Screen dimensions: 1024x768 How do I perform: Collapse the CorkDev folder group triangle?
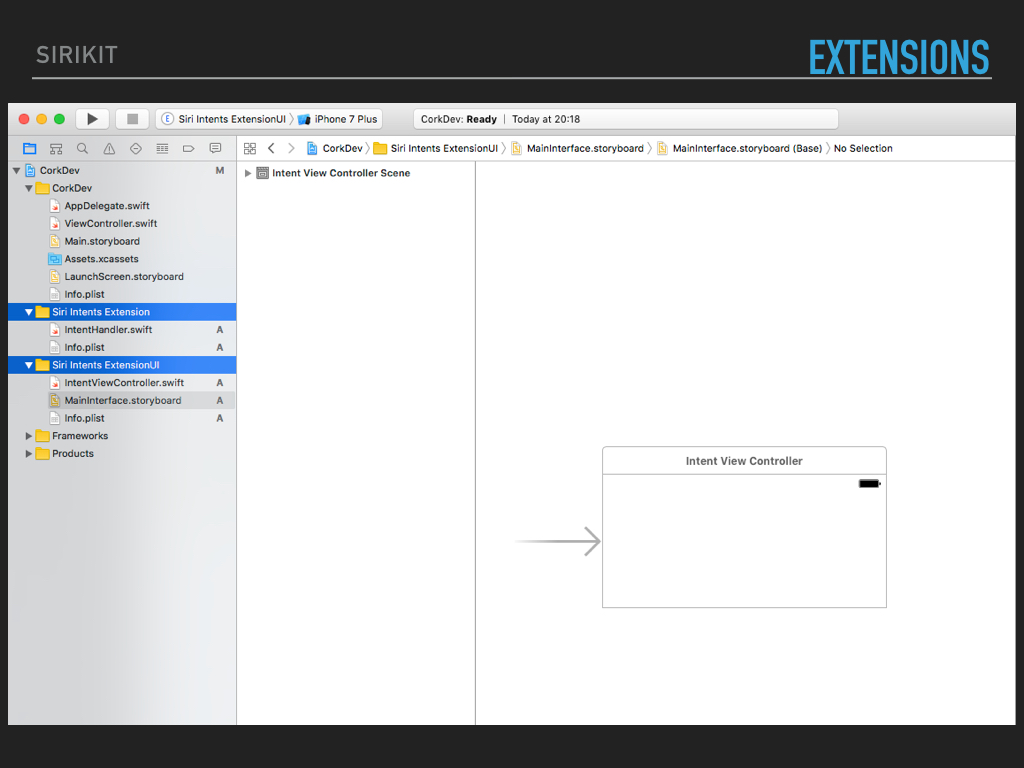[29, 188]
